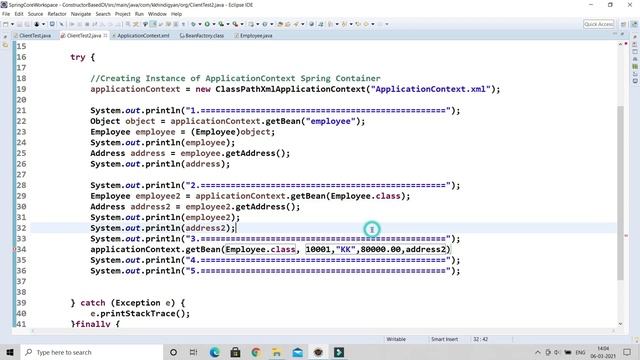This screenshot has width=640, height=360.
Task: Open the File menu
Action: [6, 14]
